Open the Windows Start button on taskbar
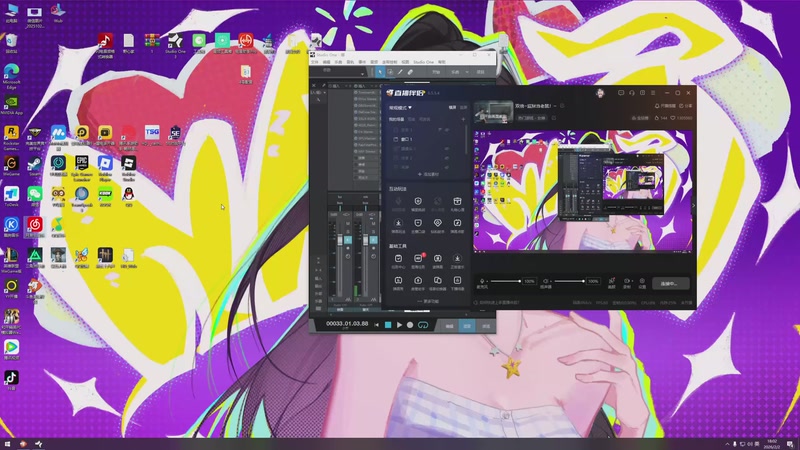Screen dimensions: 800x450 coord(7,444)
